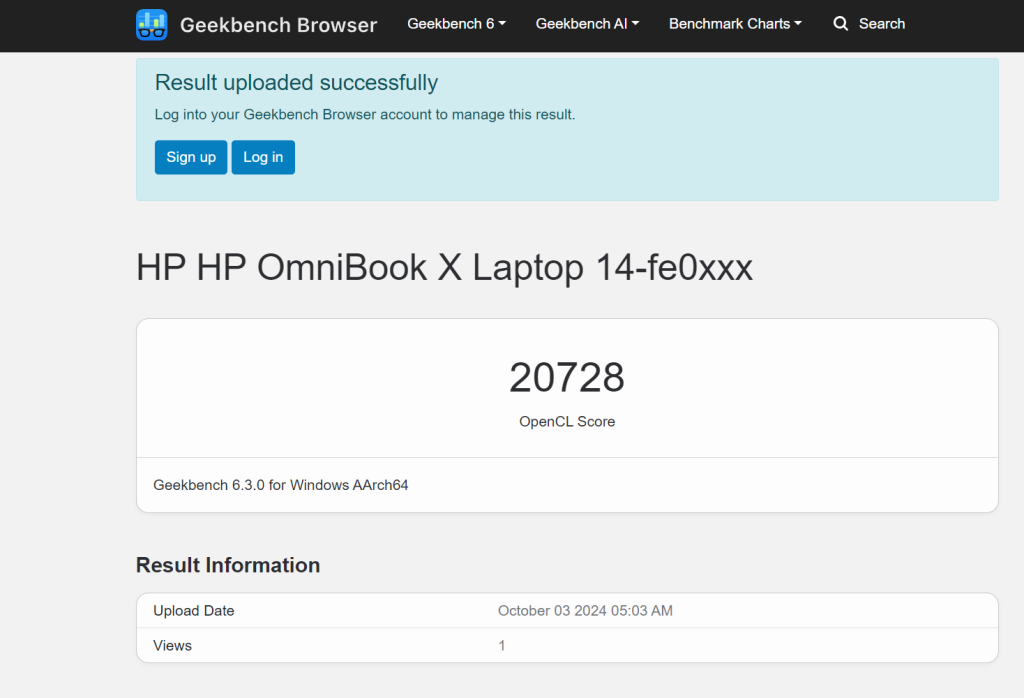
Task: Click the Log in button
Action: pos(262,157)
